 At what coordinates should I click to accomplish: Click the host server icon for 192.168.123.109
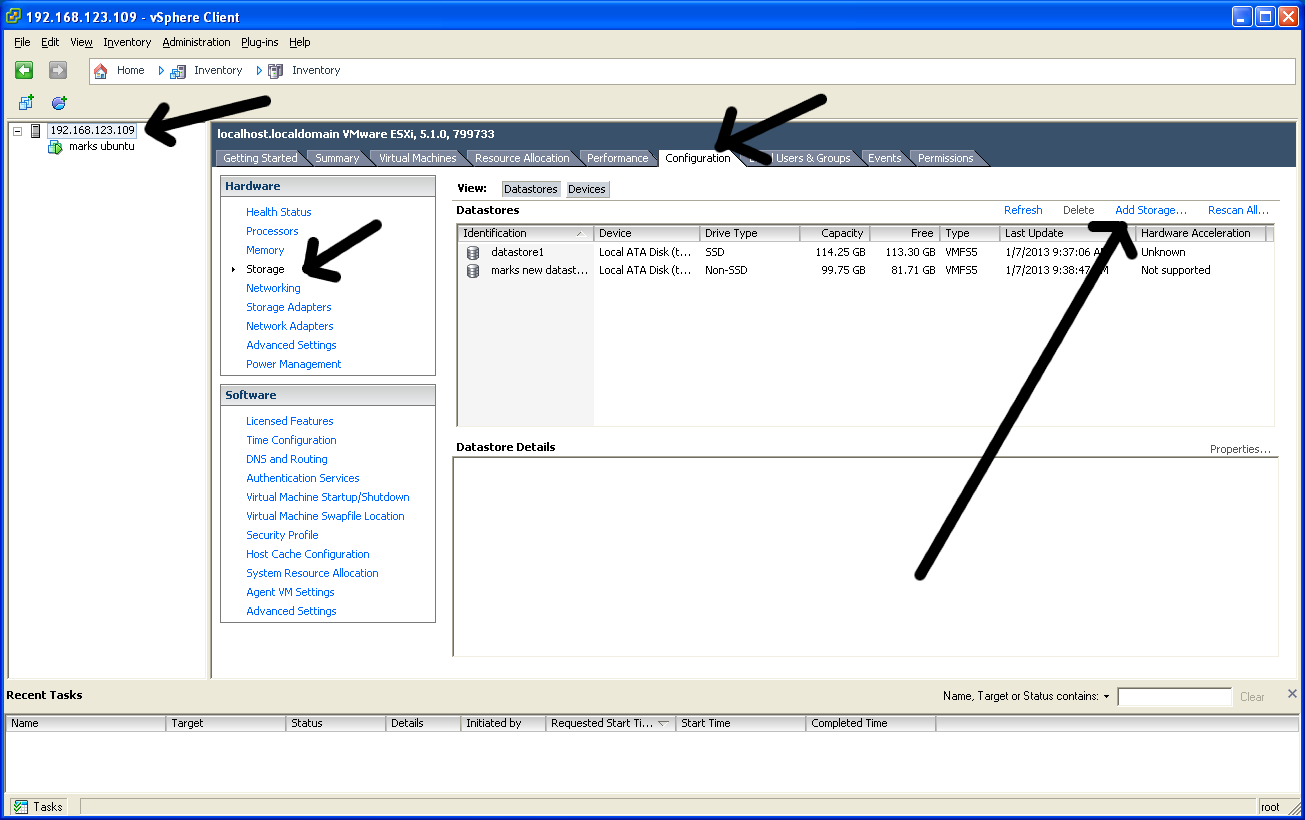pos(36,131)
